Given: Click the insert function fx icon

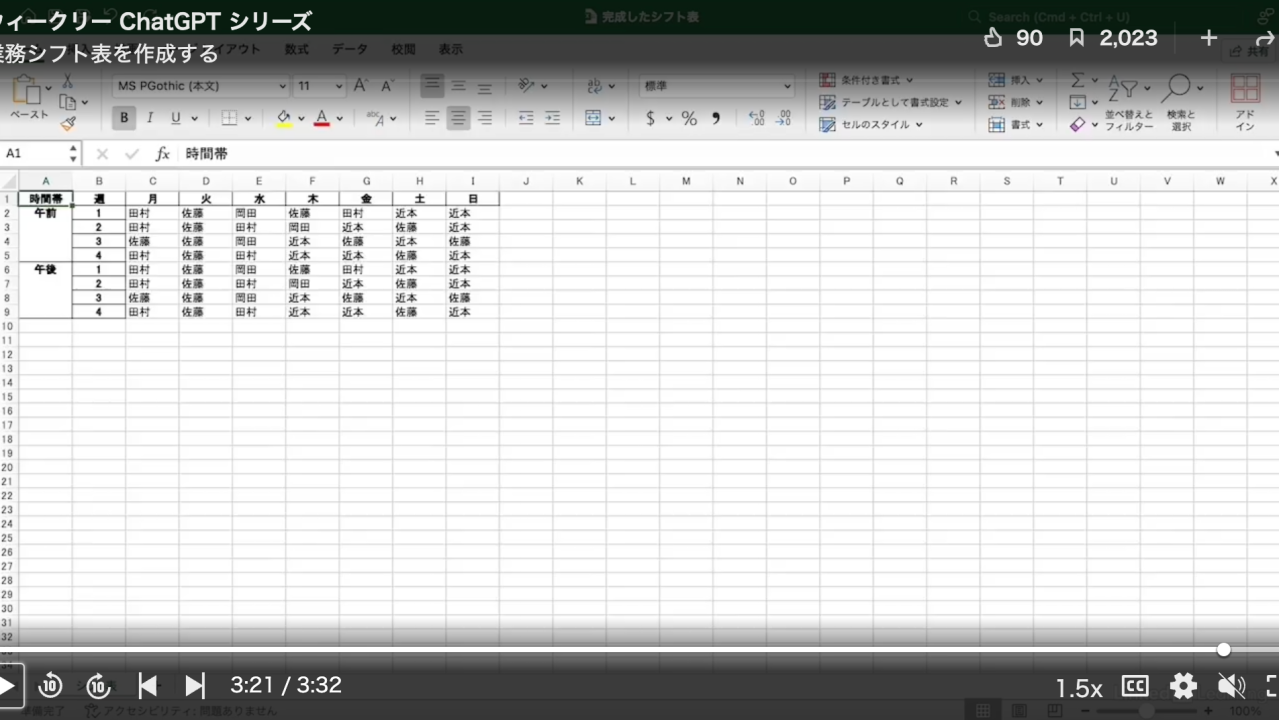Looking at the screenshot, I should coord(162,154).
